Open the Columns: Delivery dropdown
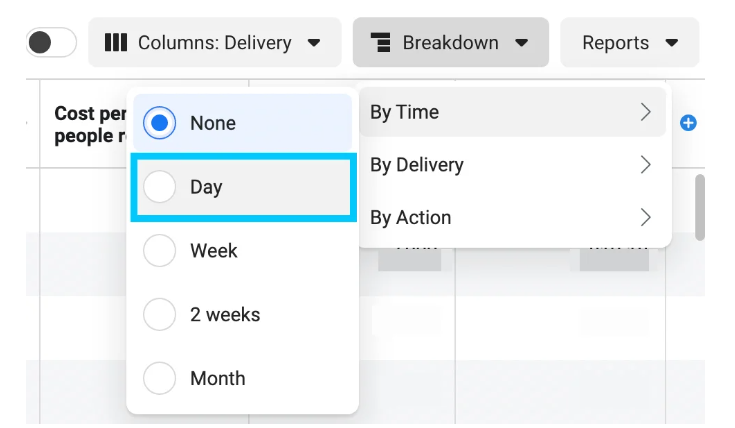This screenshot has height=428, width=735. point(215,43)
